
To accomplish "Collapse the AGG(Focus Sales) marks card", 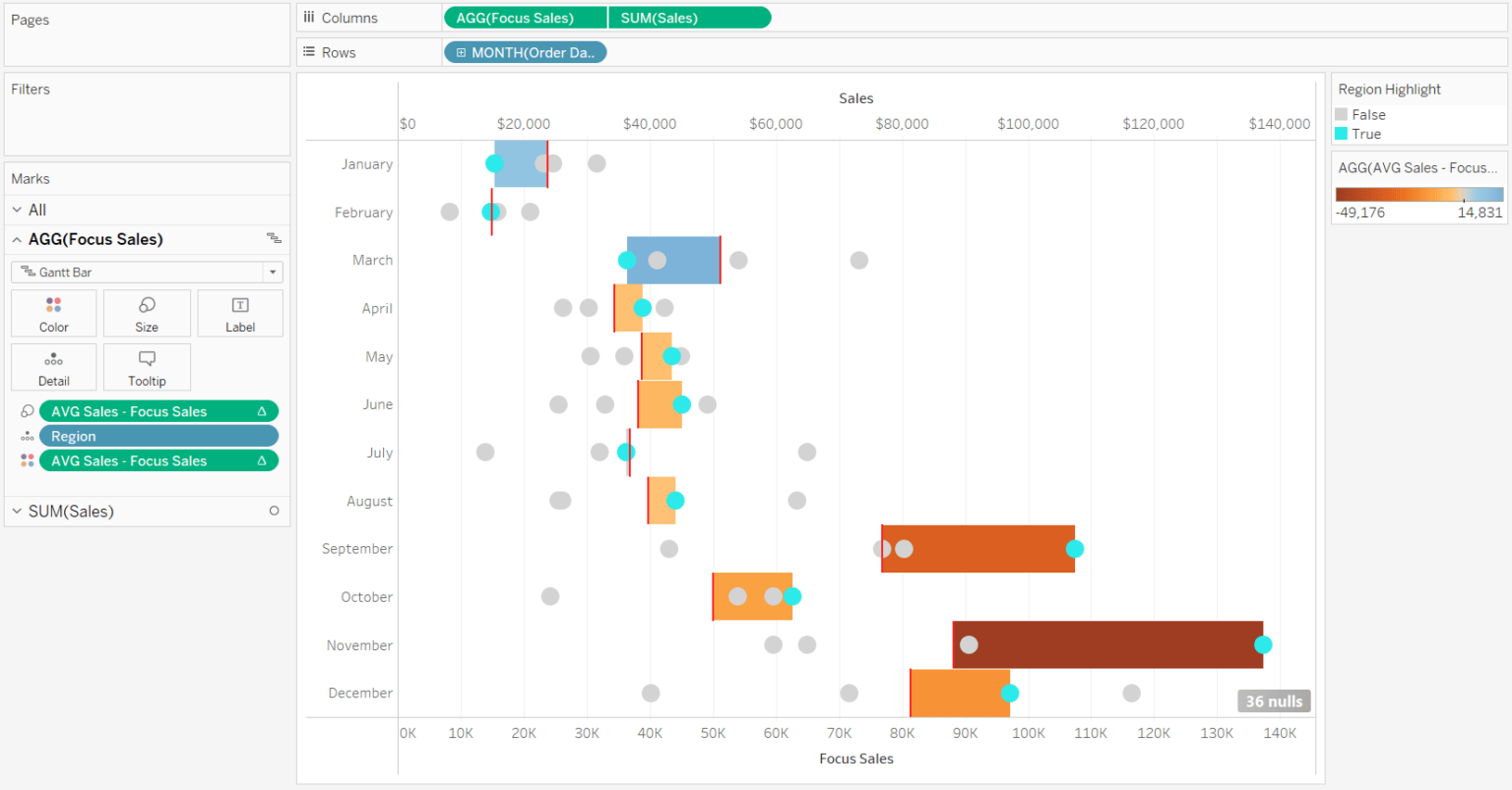I will tap(17, 239).
